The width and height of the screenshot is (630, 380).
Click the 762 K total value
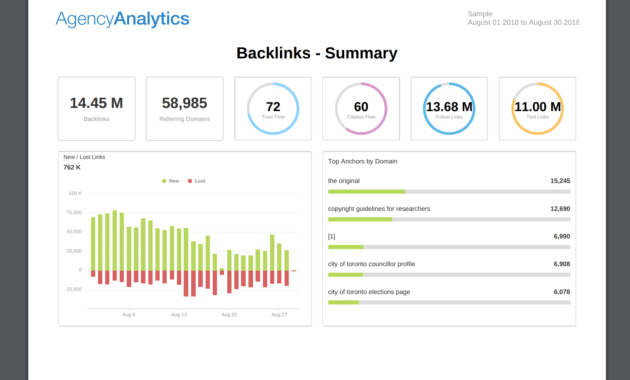(72, 168)
